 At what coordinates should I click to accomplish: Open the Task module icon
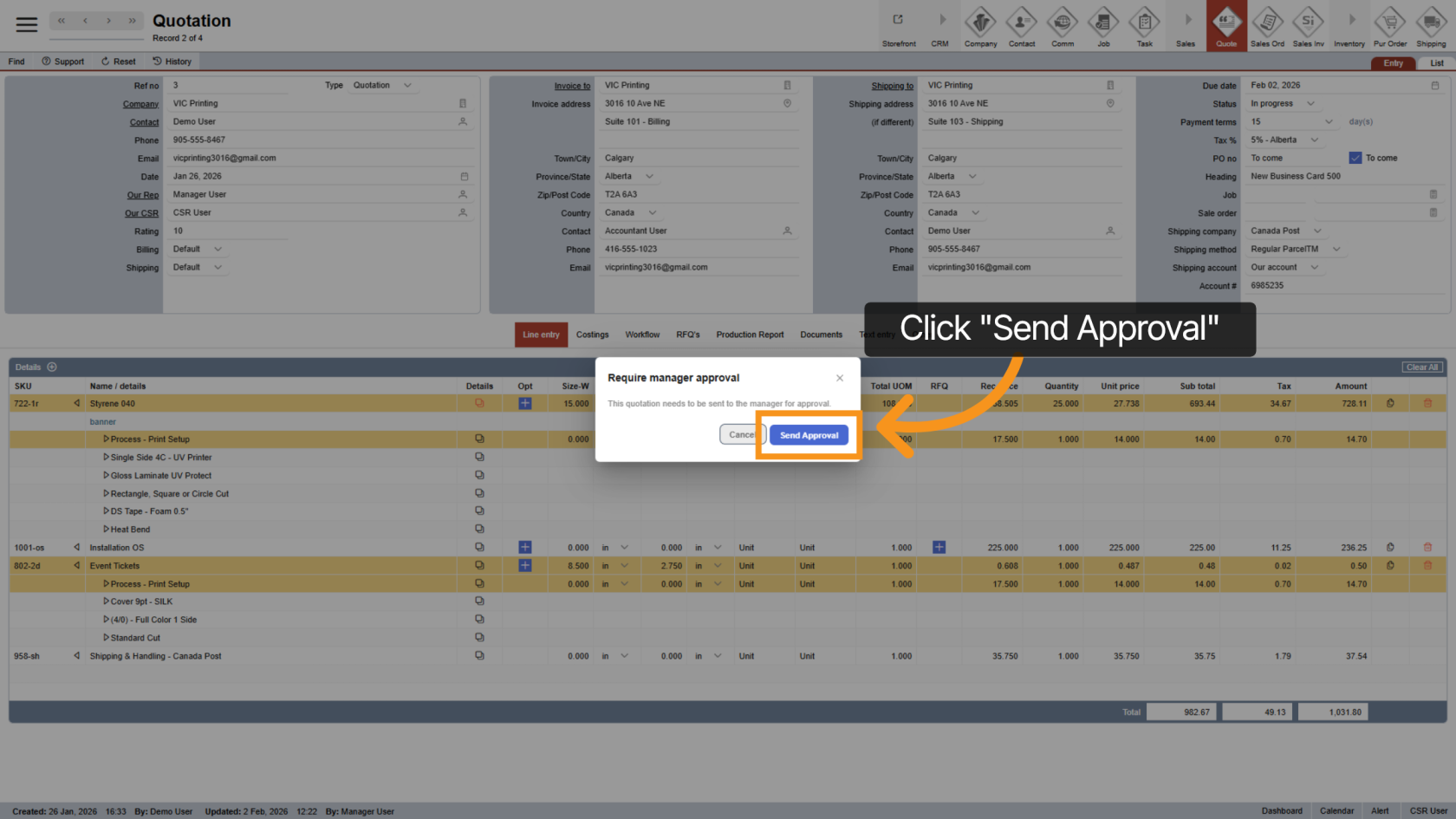tap(1144, 22)
